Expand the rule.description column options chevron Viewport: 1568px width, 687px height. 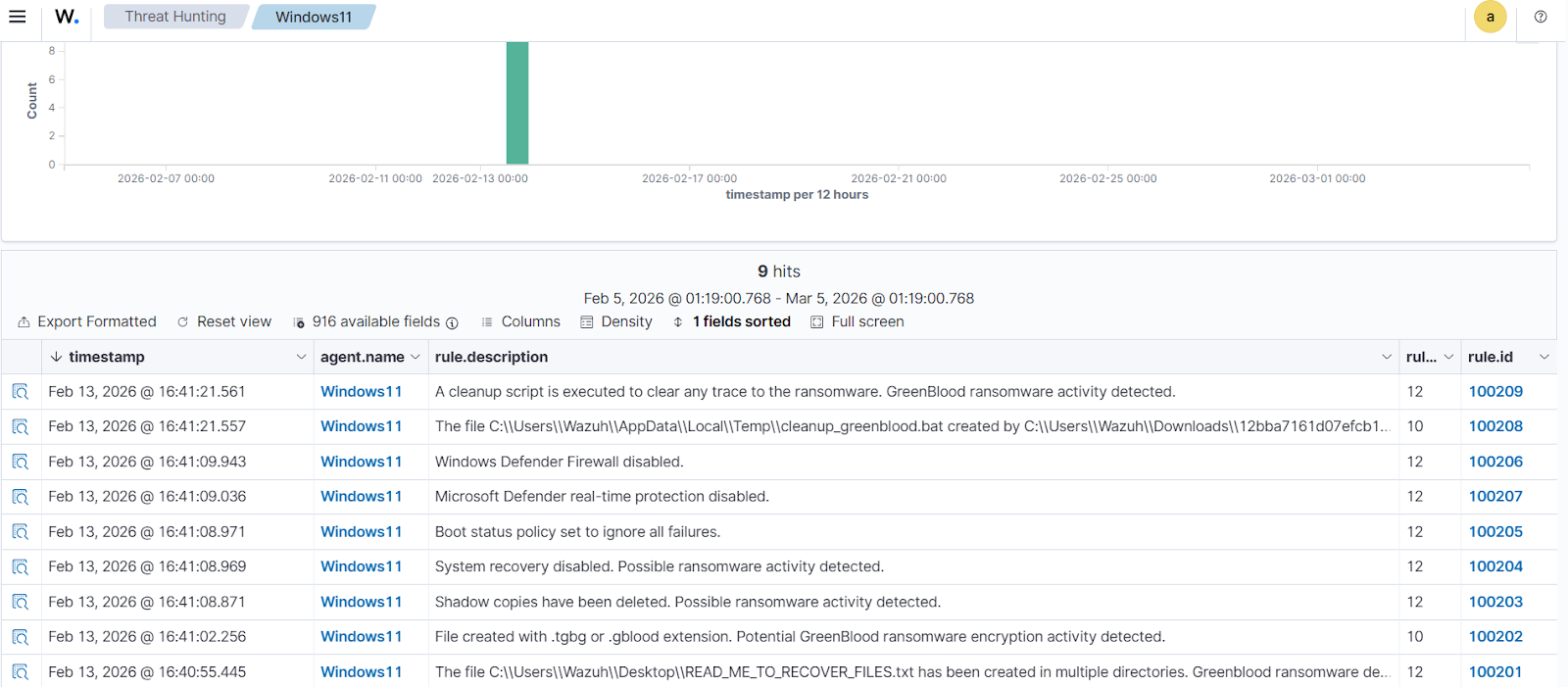click(1386, 357)
